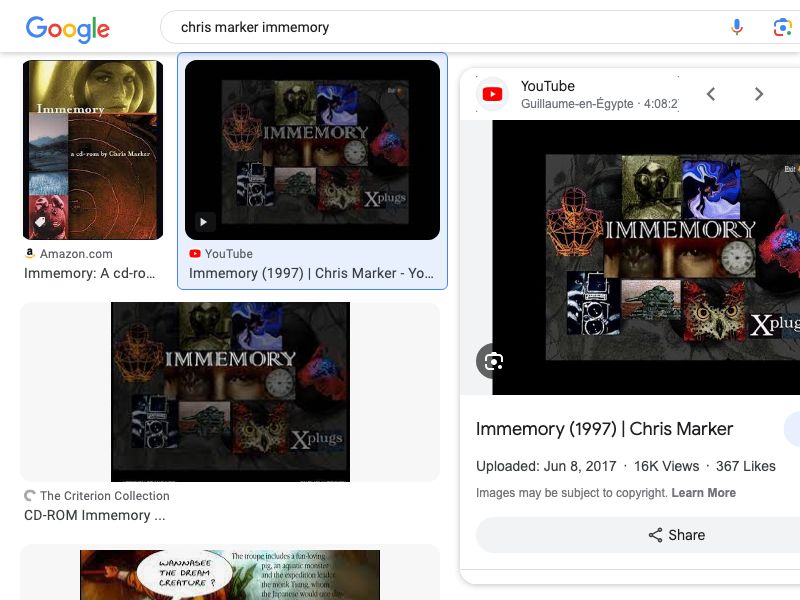The width and height of the screenshot is (800, 600).
Task: Open Google Lens search by image
Action: [x=782, y=27]
